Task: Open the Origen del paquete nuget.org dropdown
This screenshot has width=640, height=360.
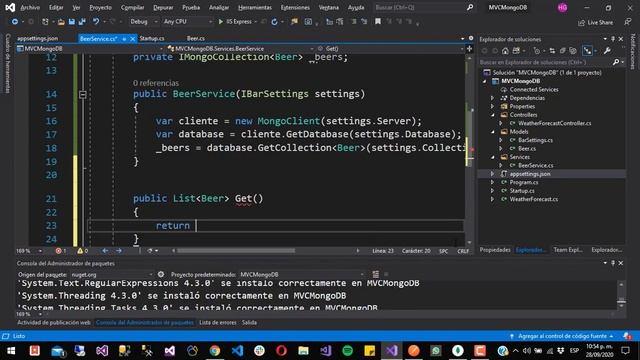Action: [x=111, y=275]
